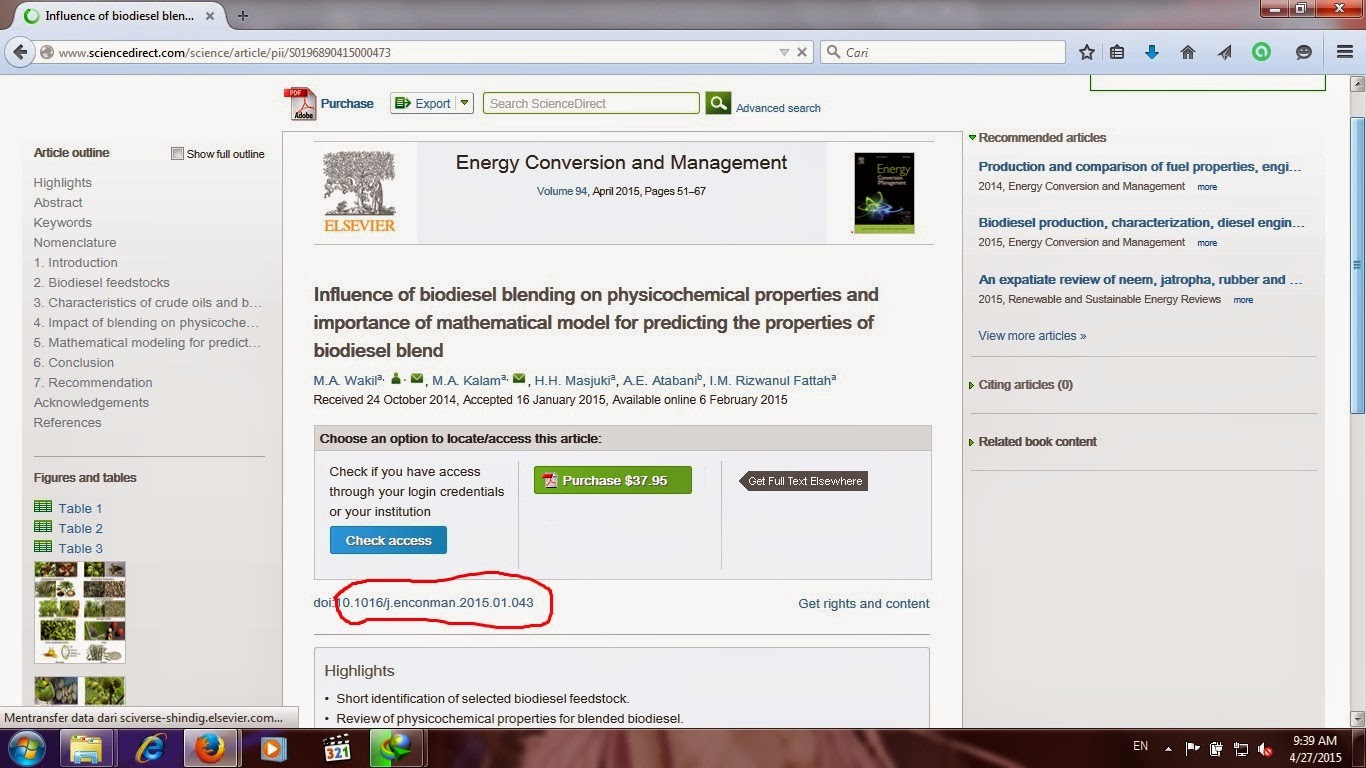Image resolution: width=1366 pixels, height=768 pixels.
Task: Open the Firefox hamburger menu
Action: click(x=1345, y=52)
